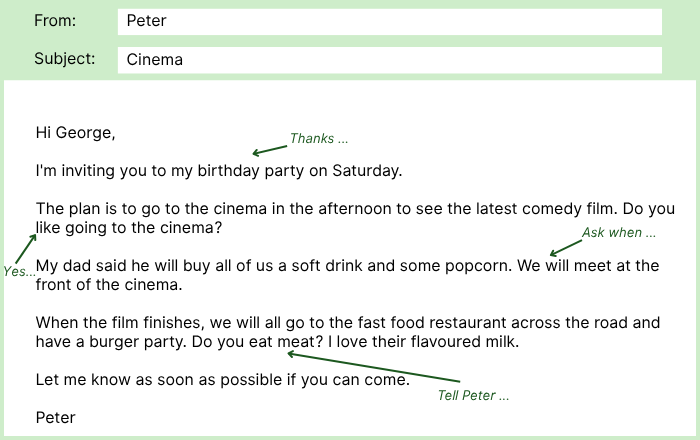Click the "Hi George," greeting line

75,132
